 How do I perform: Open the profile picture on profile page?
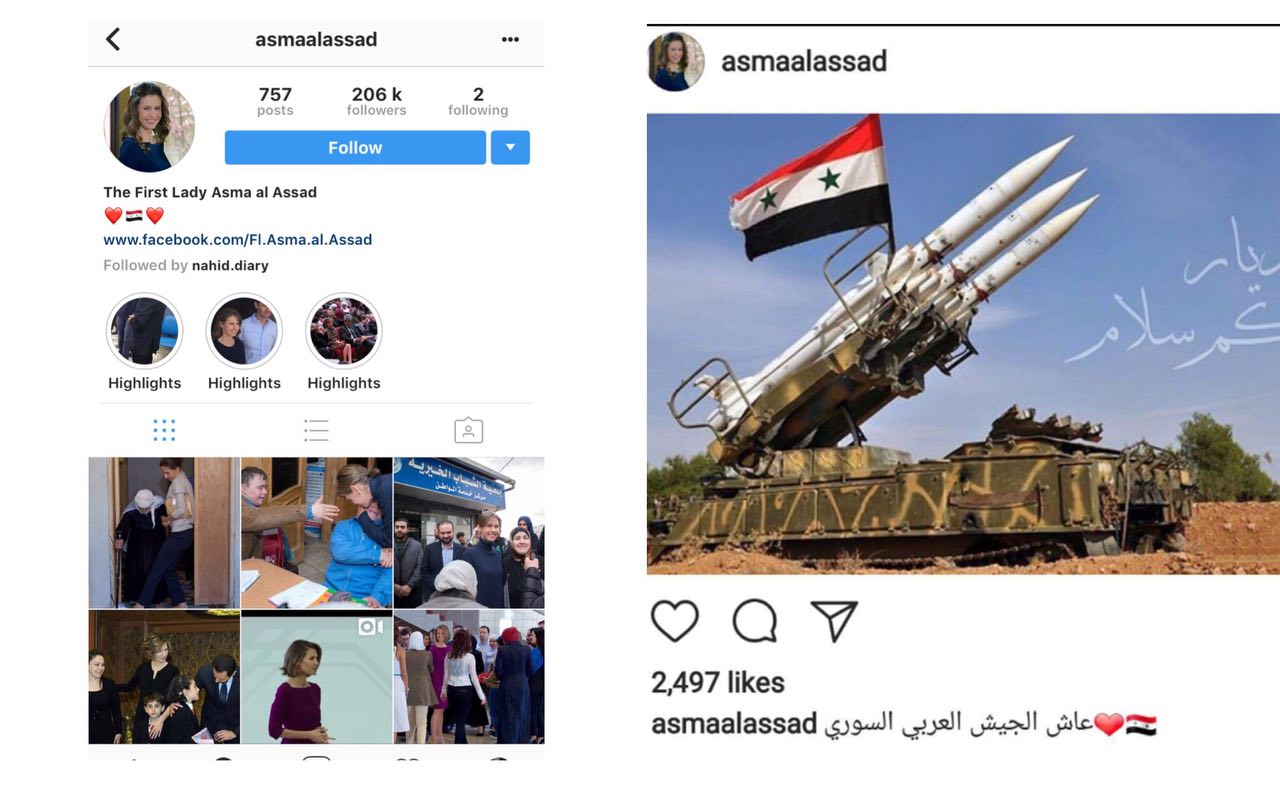click(150, 127)
